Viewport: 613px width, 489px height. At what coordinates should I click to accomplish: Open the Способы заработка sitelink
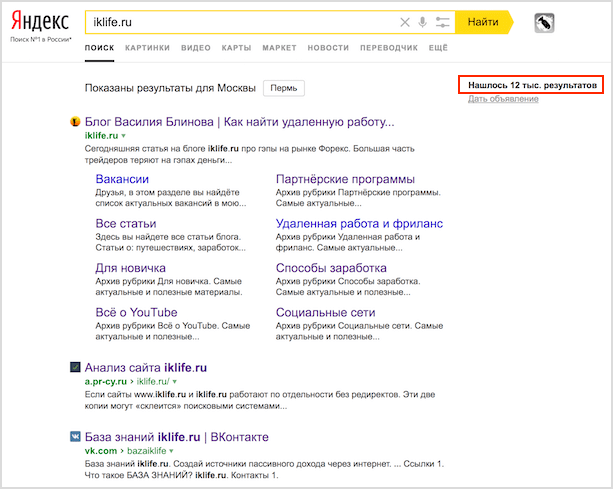(331, 268)
